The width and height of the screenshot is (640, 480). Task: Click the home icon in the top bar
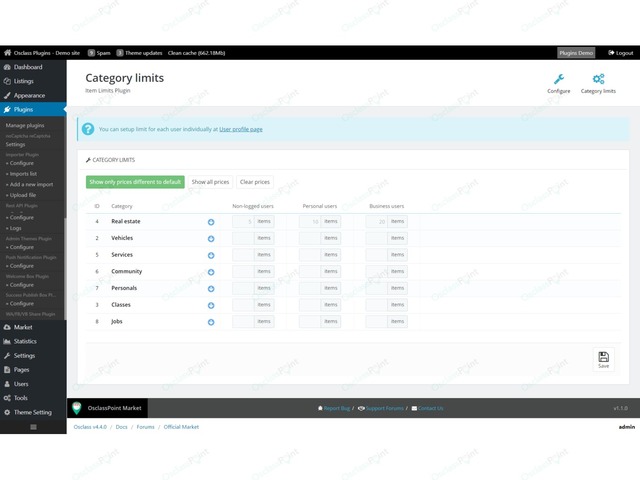pos(7,53)
